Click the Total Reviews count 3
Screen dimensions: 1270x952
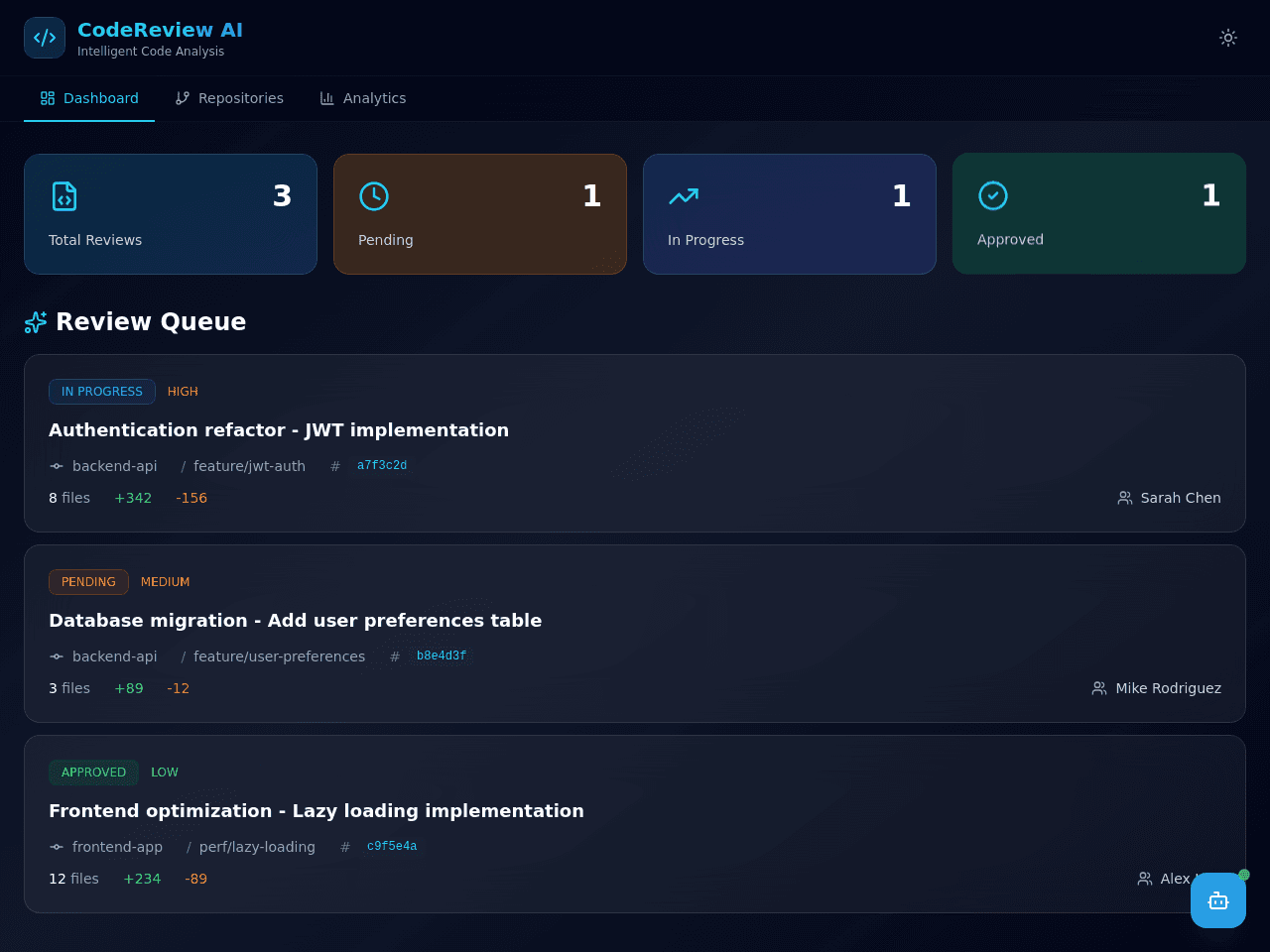pos(283,196)
